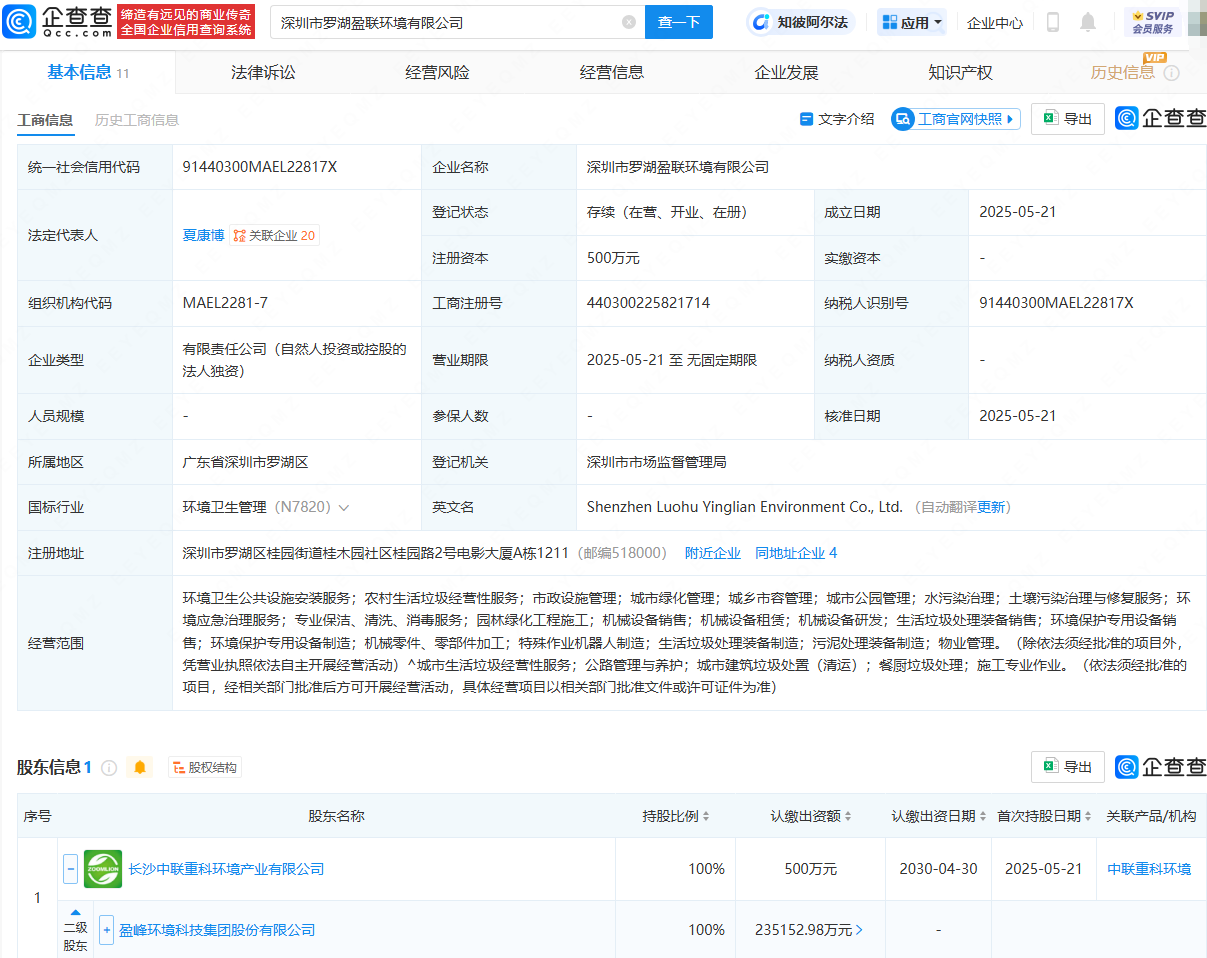Image resolution: width=1207 pixels, height=958 pixels.
Task: Click the 查一下 search button
Action: 679,22
